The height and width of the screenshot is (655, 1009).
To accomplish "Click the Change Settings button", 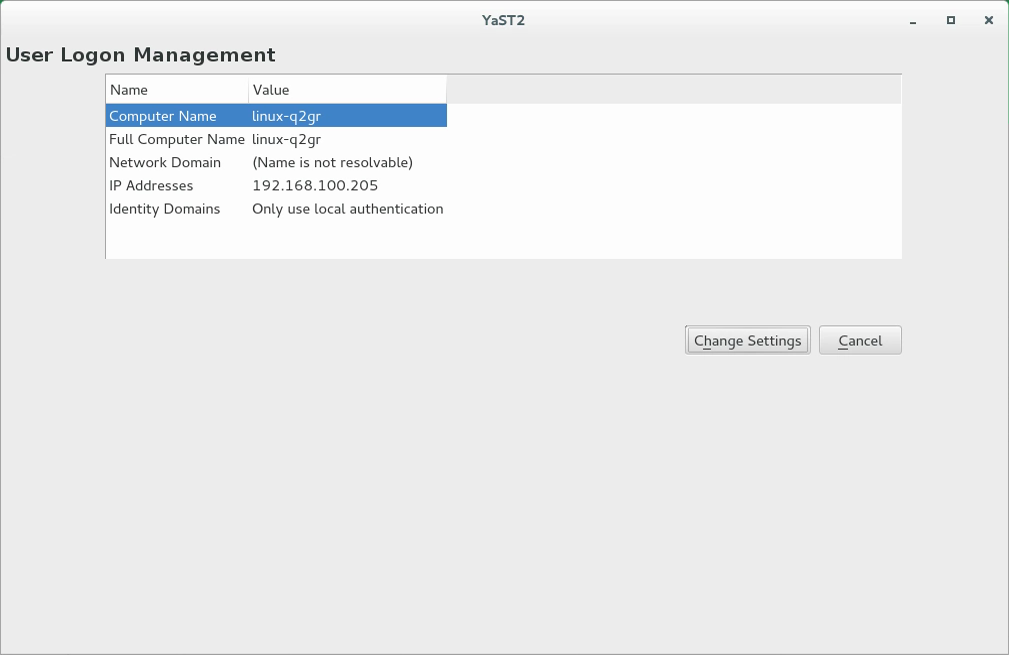I will [747, 340].
